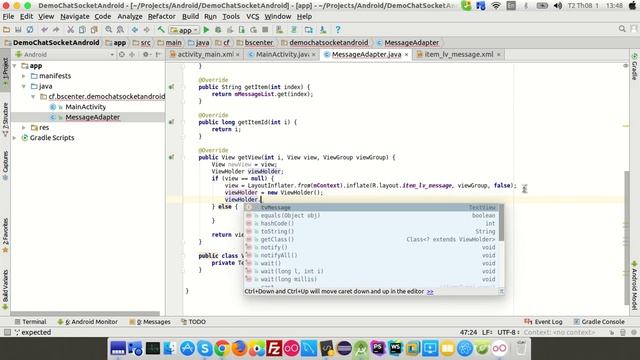Click the project panel settings gear icon
Image resolution: width=640 pixels, height=360 pixels.
tap(146, 54)
